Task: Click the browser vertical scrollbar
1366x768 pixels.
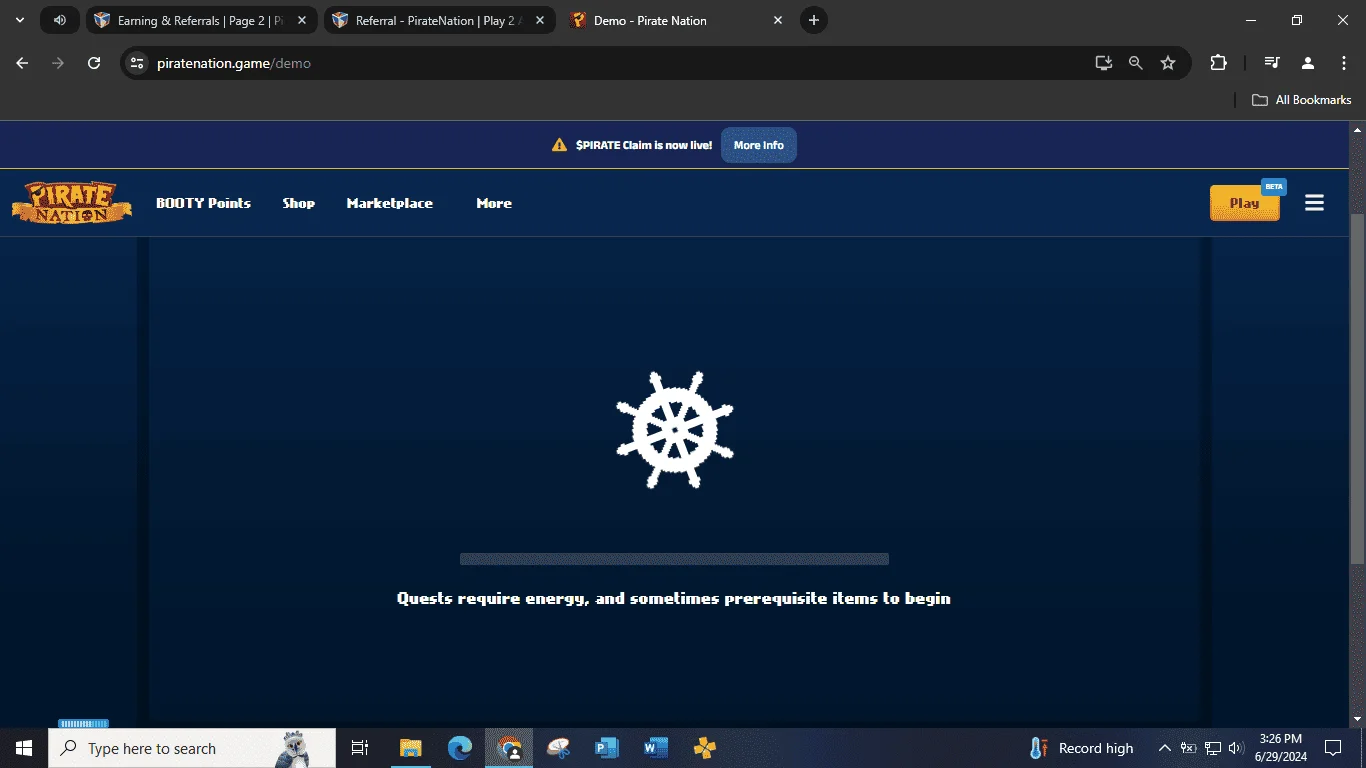Action: 1357,390
